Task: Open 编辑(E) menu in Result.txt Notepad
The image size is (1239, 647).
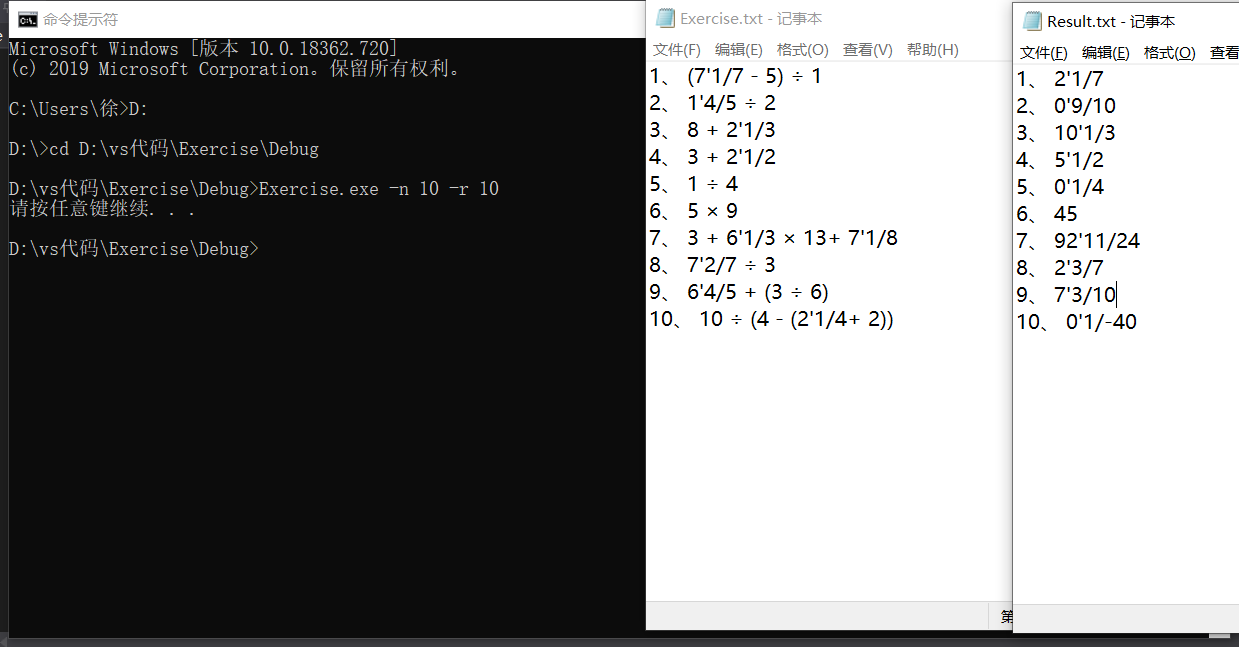Action: (x=1106, y=53)
